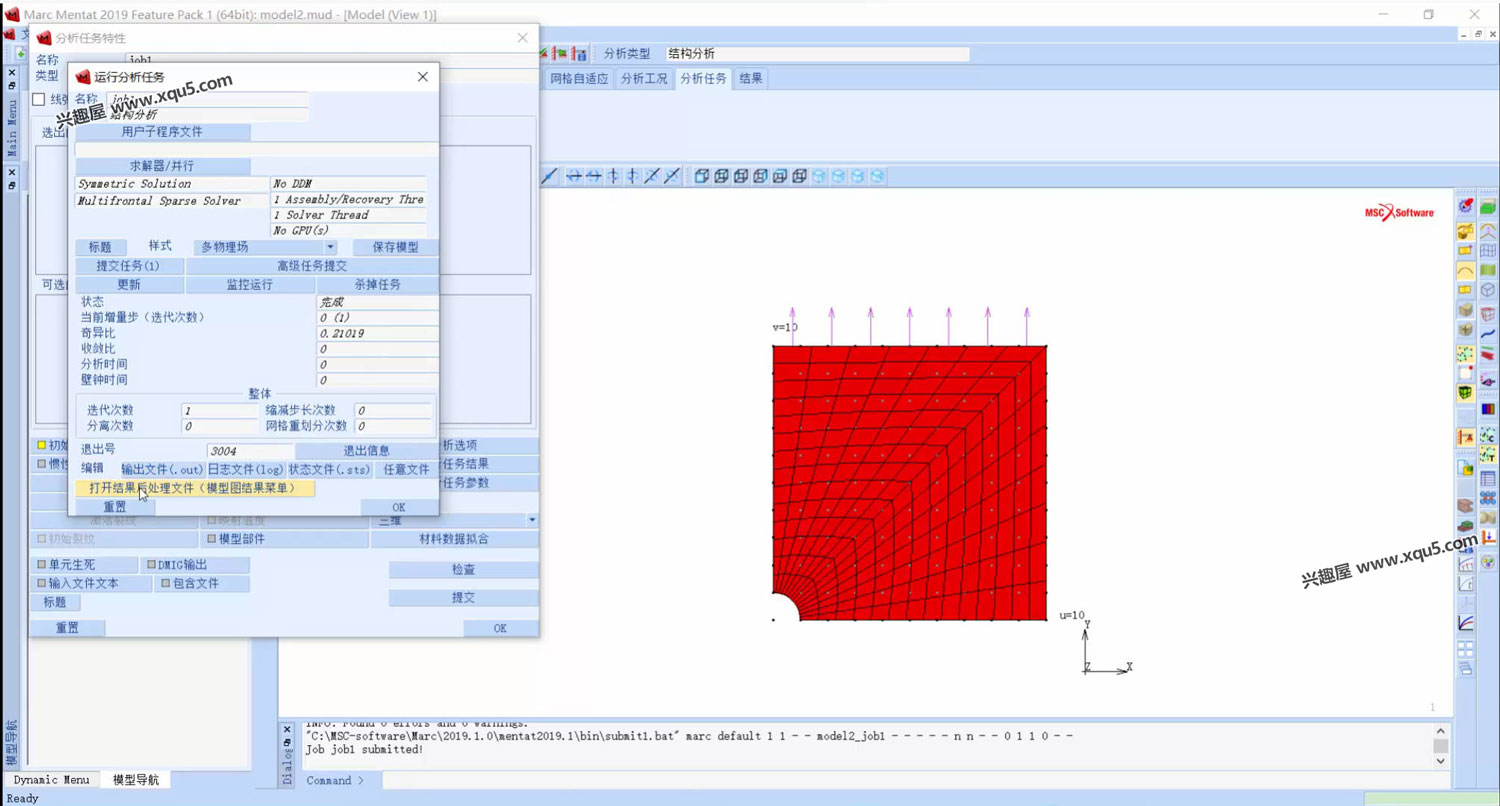Click the 用户子程序文件 button in run dialog
Screen dimensions: 1500x806
coord(162,132)
